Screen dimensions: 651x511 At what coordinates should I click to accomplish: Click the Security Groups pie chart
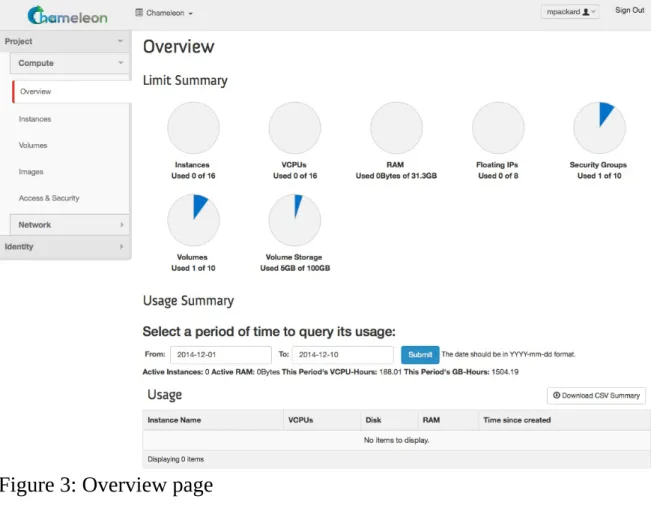[600, 128]
